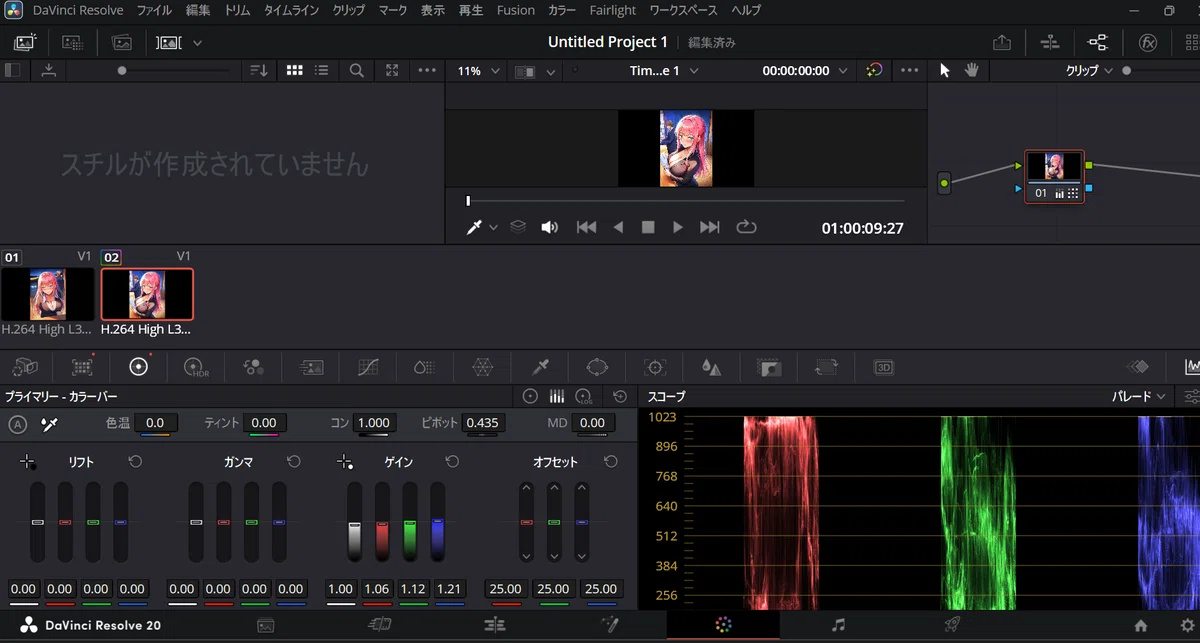Open the Curves palette icon
Viewport: 1200px width, 643px height.
click(x=368, y=367)
